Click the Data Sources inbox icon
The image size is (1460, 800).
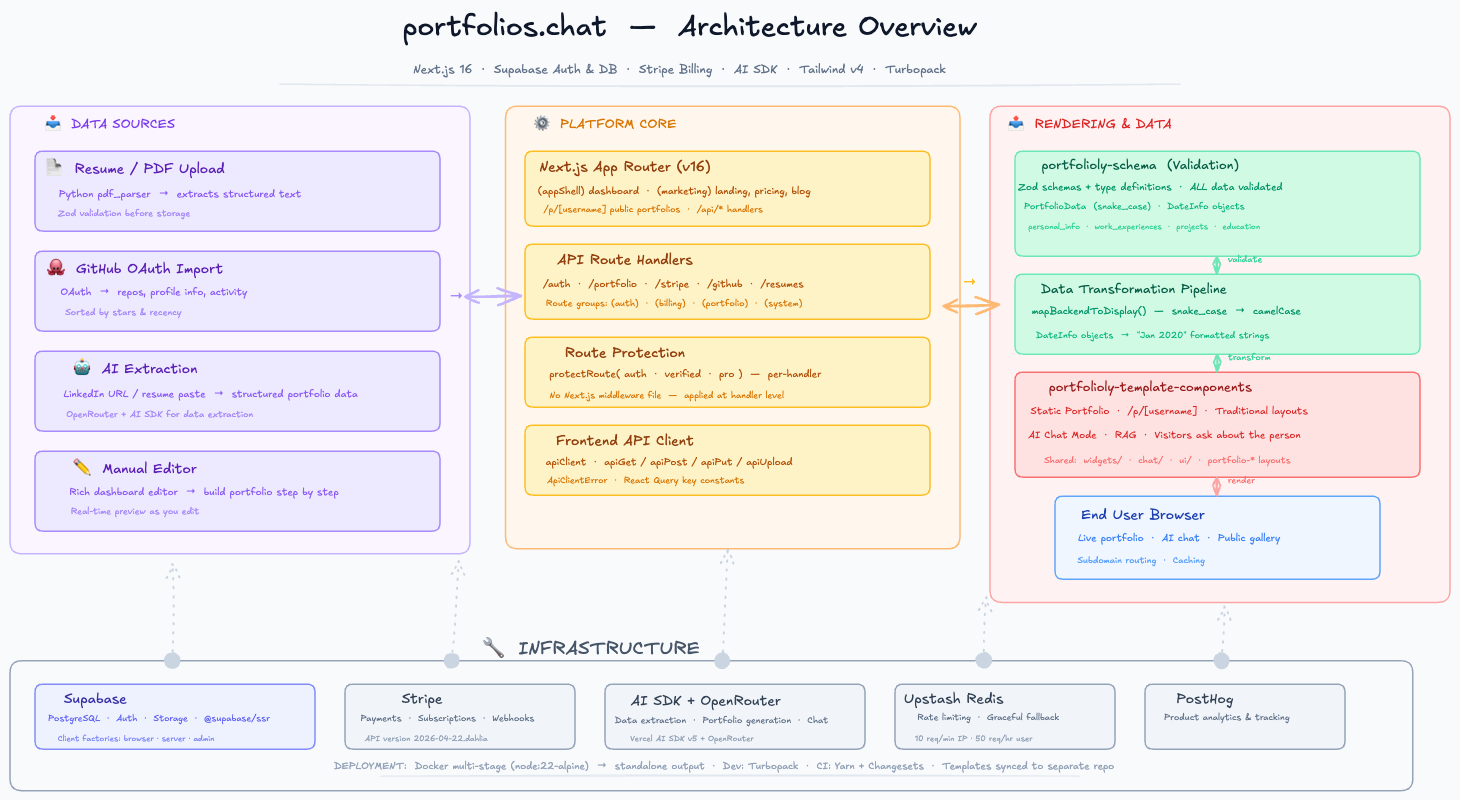53,124
